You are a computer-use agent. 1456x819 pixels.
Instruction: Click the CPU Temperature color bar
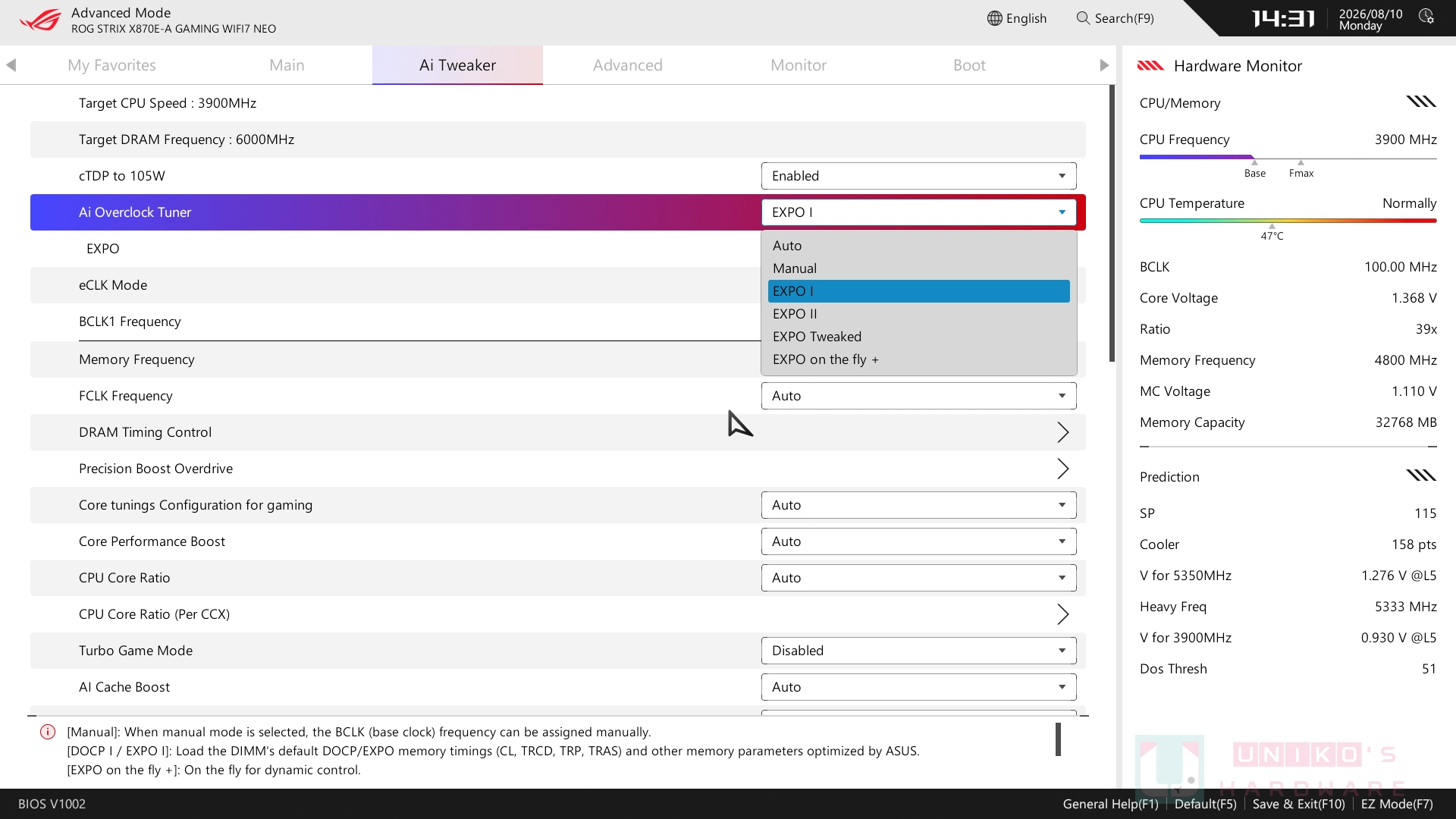click(x=1288, y=221)
